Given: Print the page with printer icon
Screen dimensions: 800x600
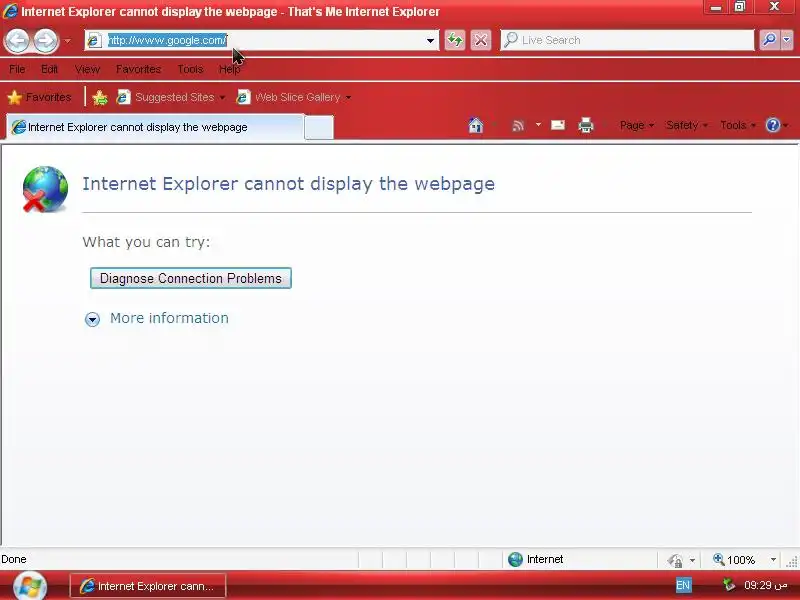Looking at the screenshot, I should (x=586, y=126).
